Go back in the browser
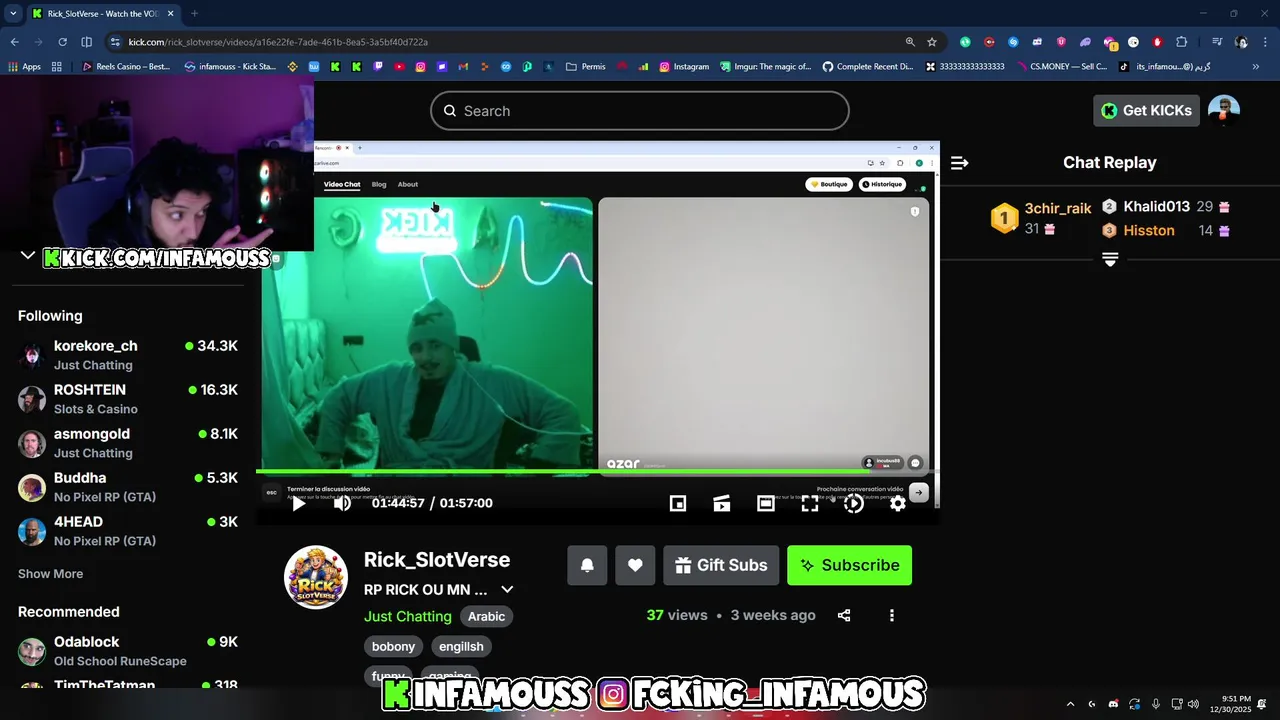Viewport: 1280px width, 720px height. coord(14,42)
